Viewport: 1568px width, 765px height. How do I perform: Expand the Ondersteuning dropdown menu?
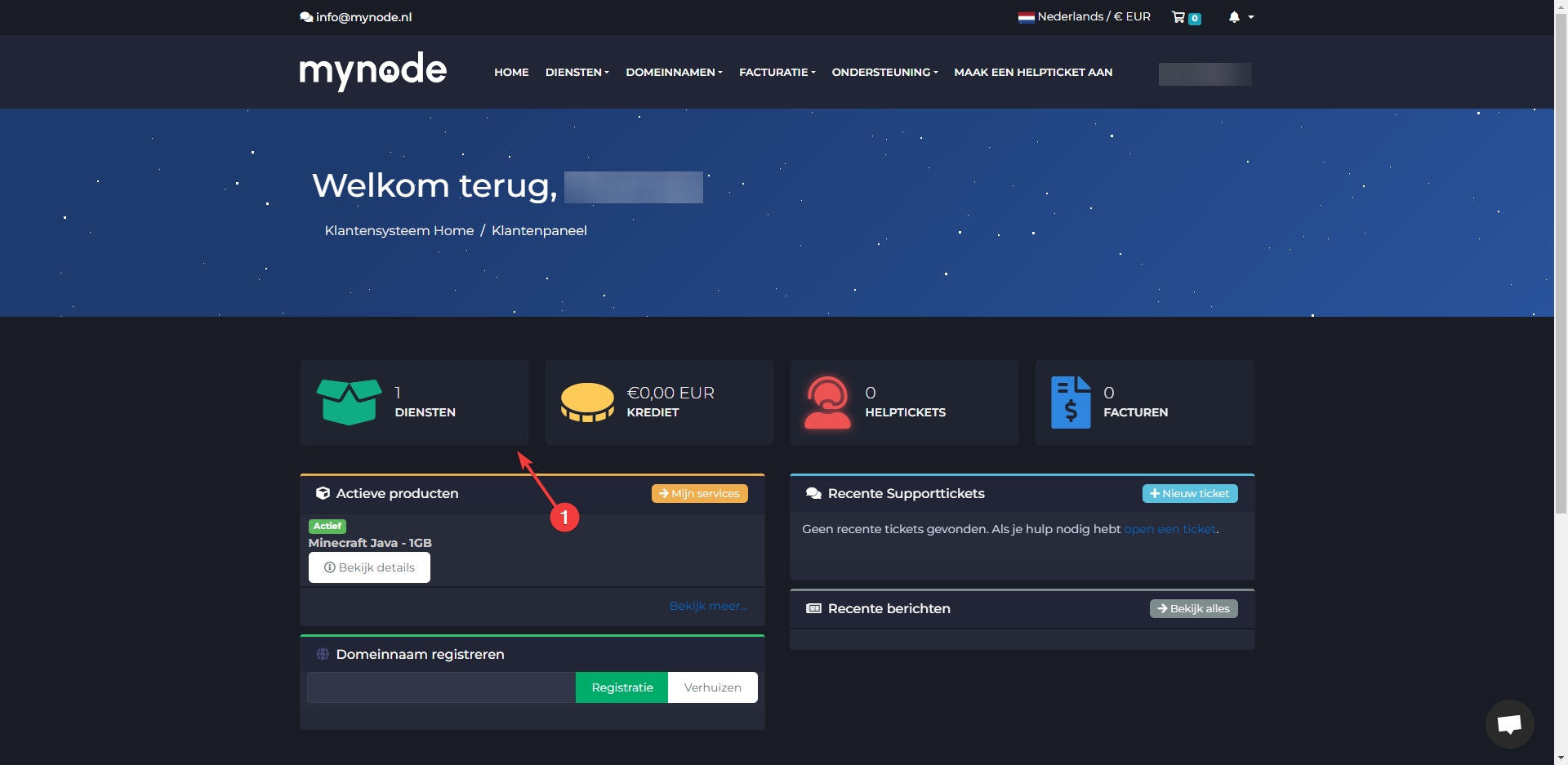[x=884, y=73]
